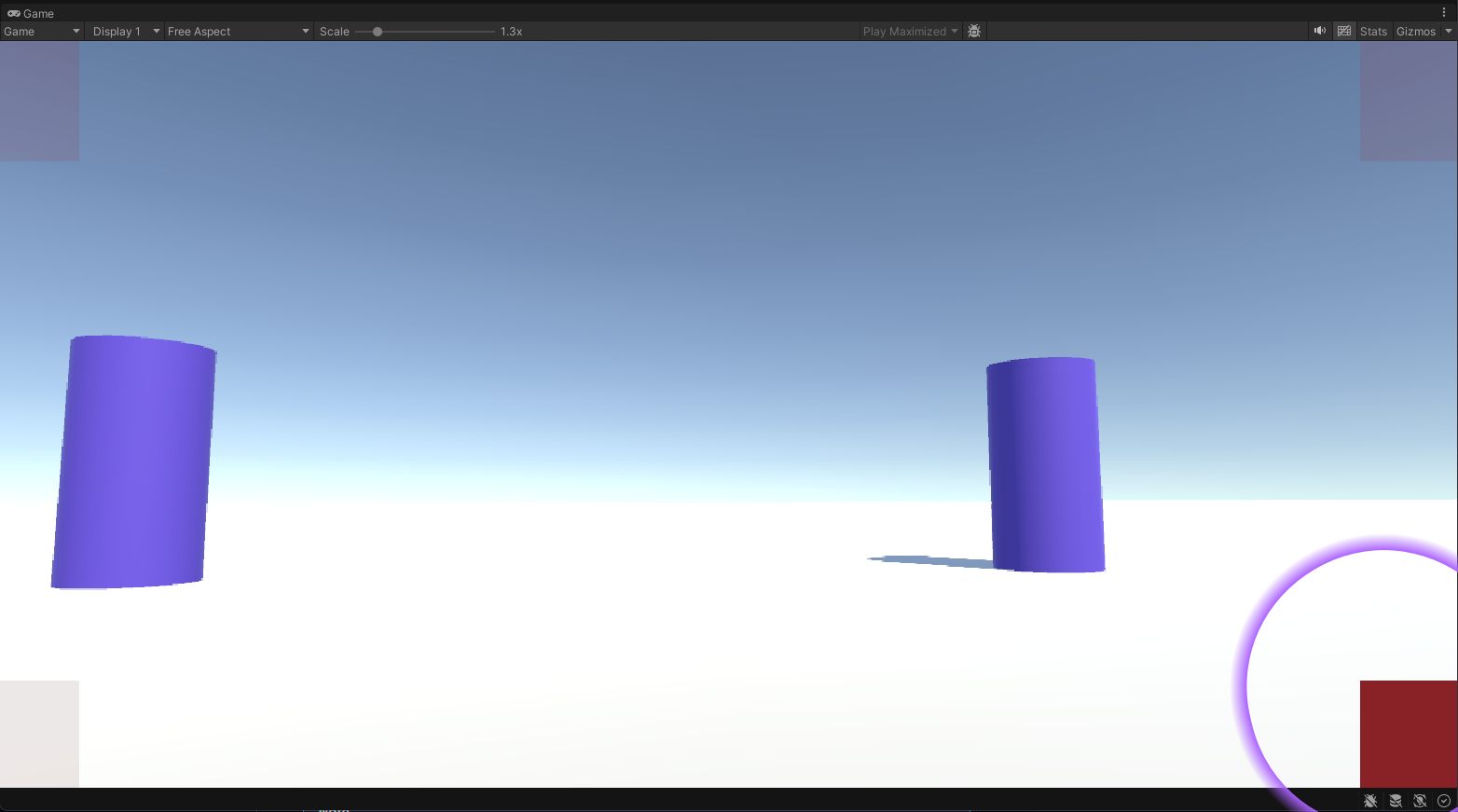Open the Free Aspect resolution dropdown
1458x812 pixels.
(x=238, y=32)
